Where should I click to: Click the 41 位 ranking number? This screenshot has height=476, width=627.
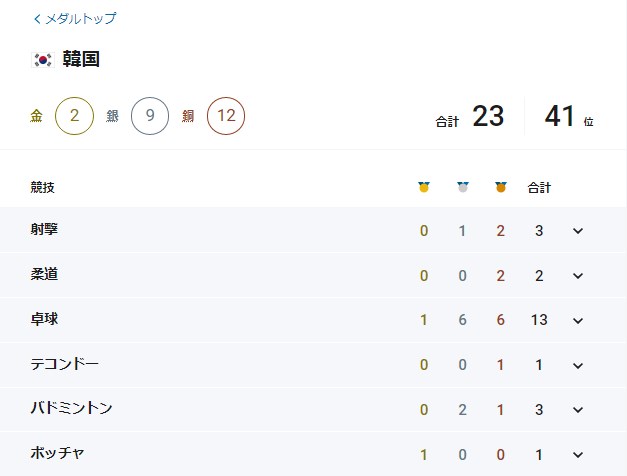(x=559, y=117)
